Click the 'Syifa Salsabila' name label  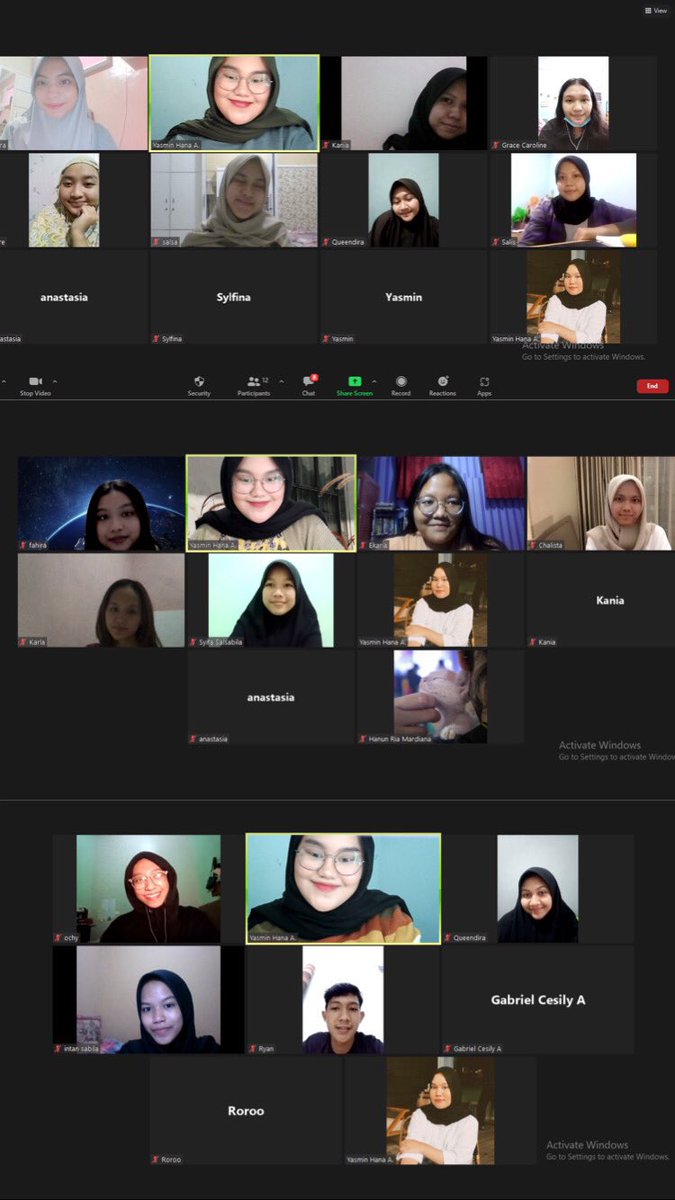coord(222,642)
